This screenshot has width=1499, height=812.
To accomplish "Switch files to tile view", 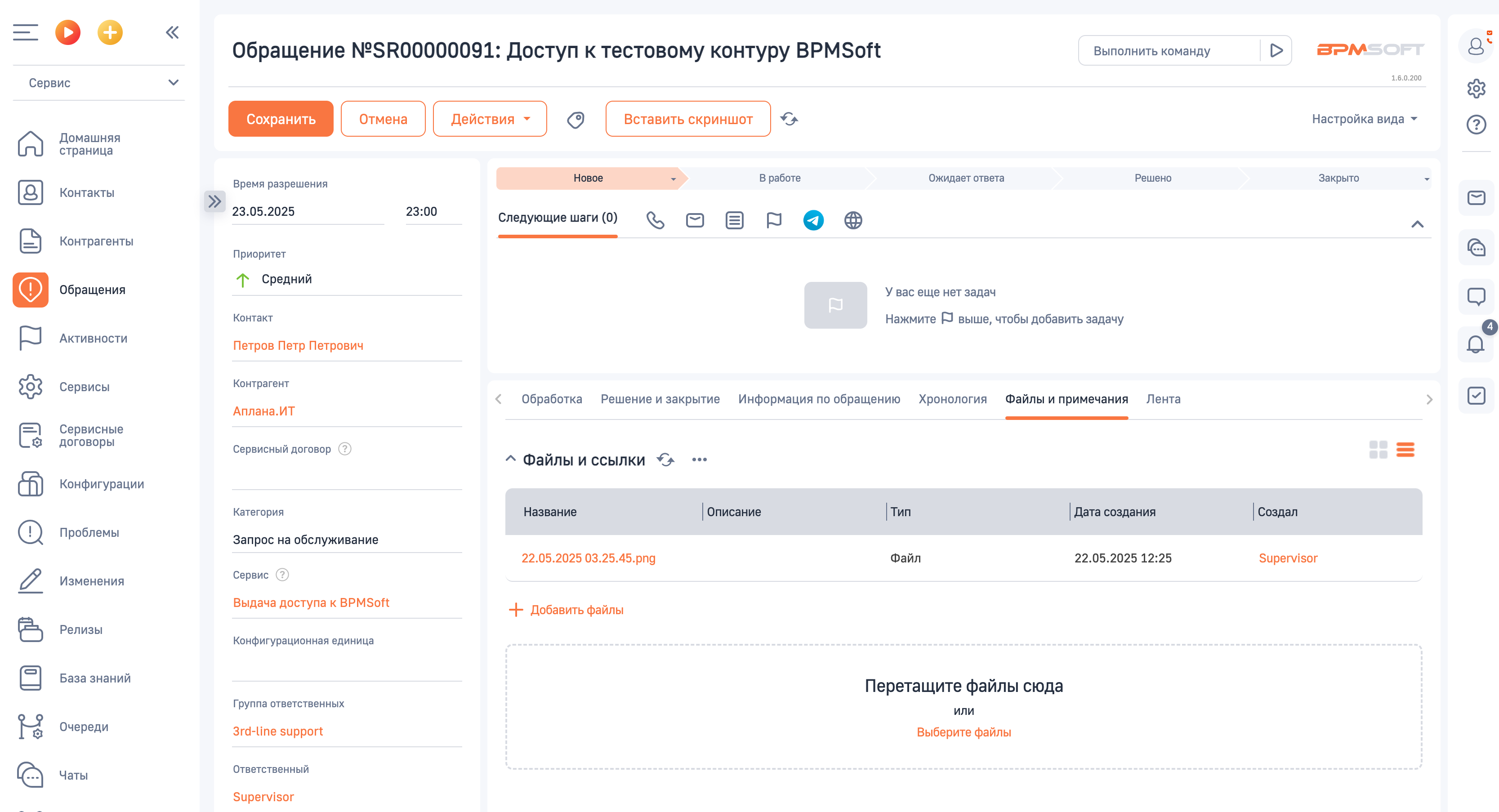I will coord(1378,449).
